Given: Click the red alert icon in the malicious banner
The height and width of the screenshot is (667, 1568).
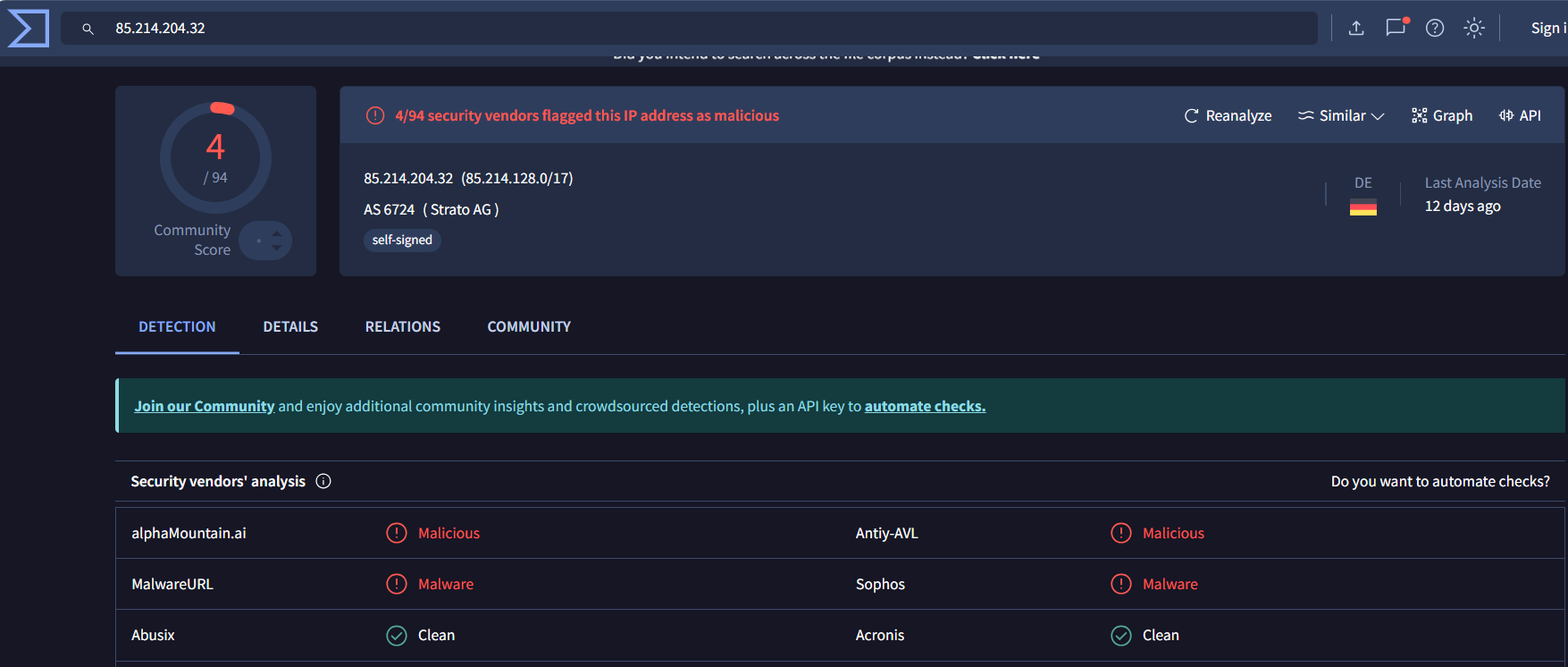Looking at the screenshot, I should tap(375, 115).
